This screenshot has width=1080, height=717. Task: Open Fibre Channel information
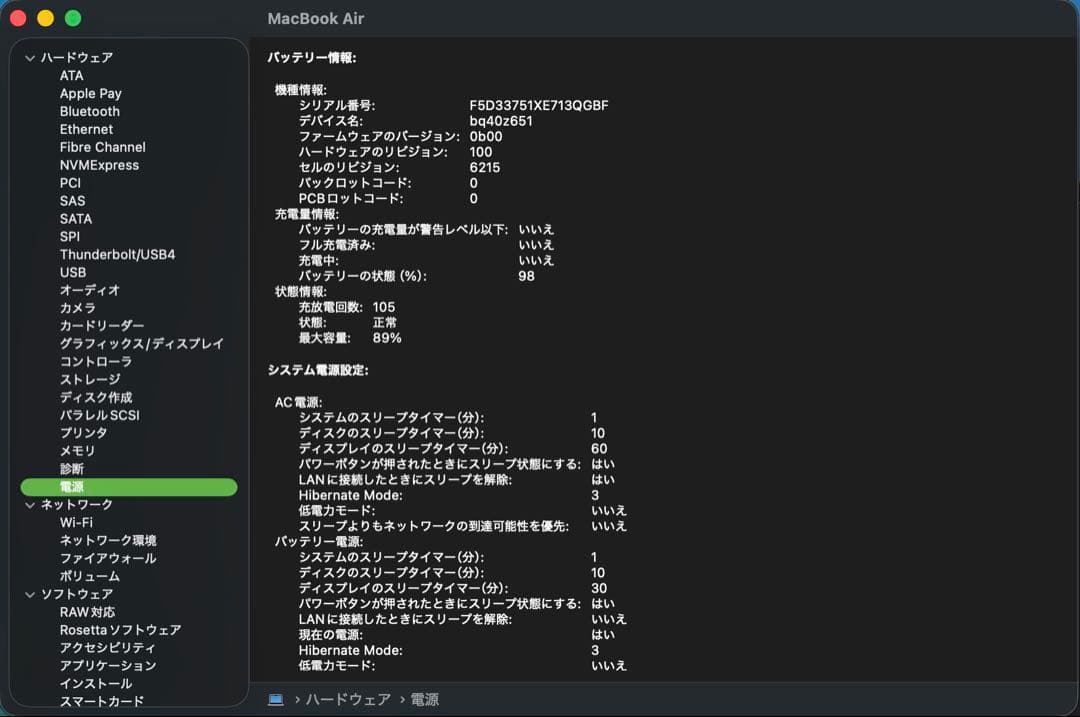point(103,147)
